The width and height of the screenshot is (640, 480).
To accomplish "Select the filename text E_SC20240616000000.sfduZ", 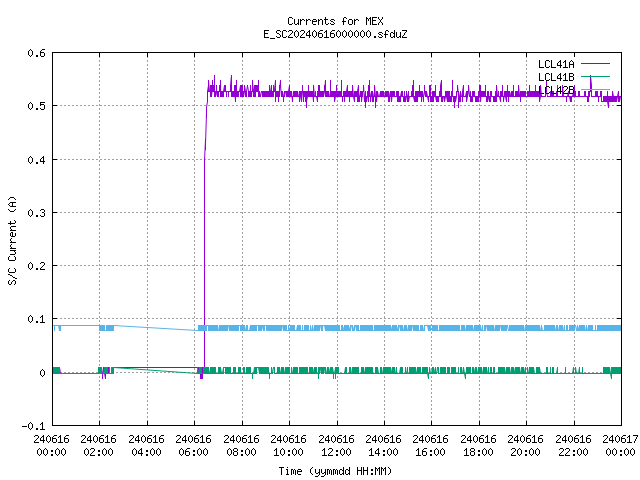I will pyautogui.click(x=335, y=34).
